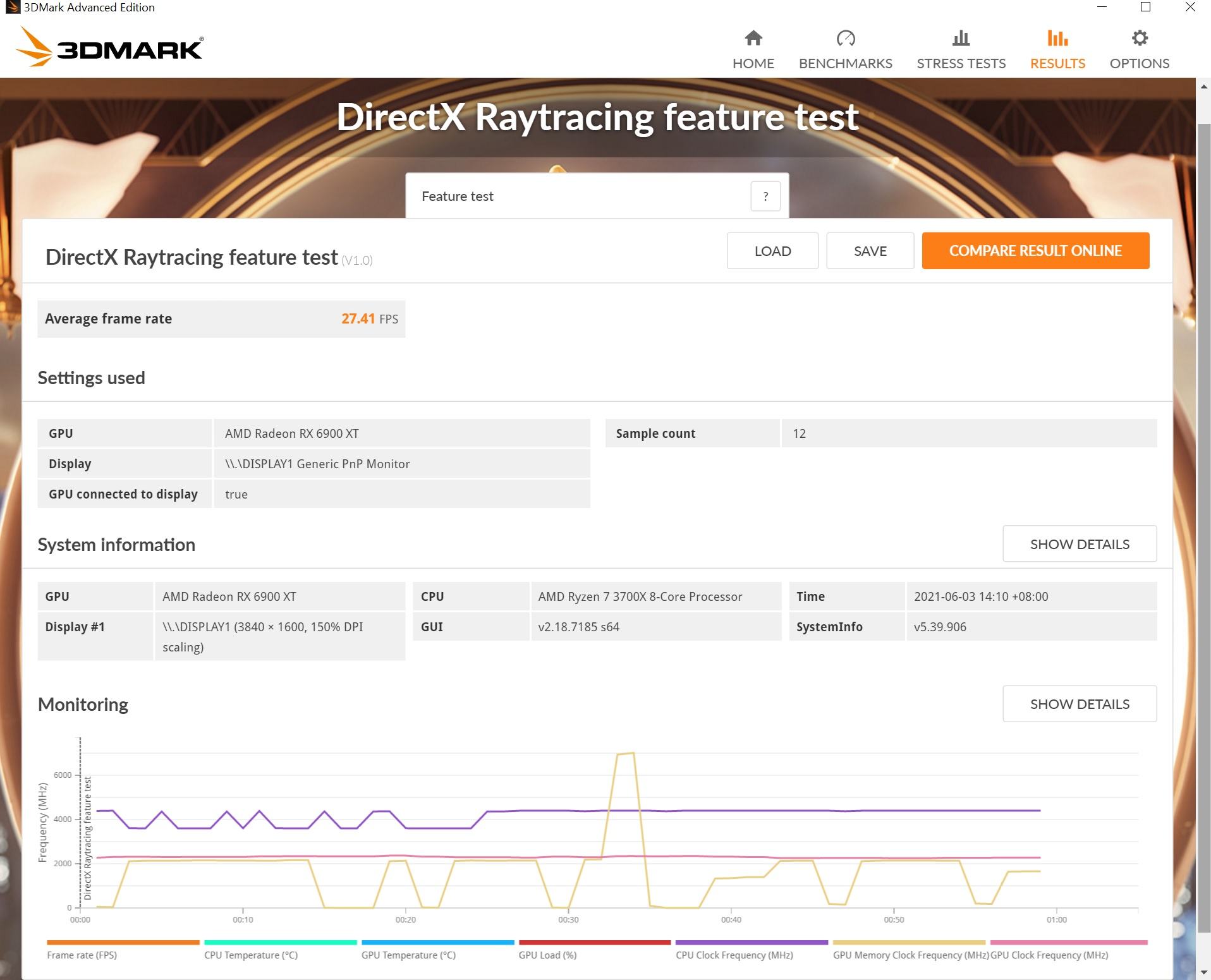Maximize the 3DMark window
Viewport: 1211px width, 980px height.
click(x=1145, y=8)
